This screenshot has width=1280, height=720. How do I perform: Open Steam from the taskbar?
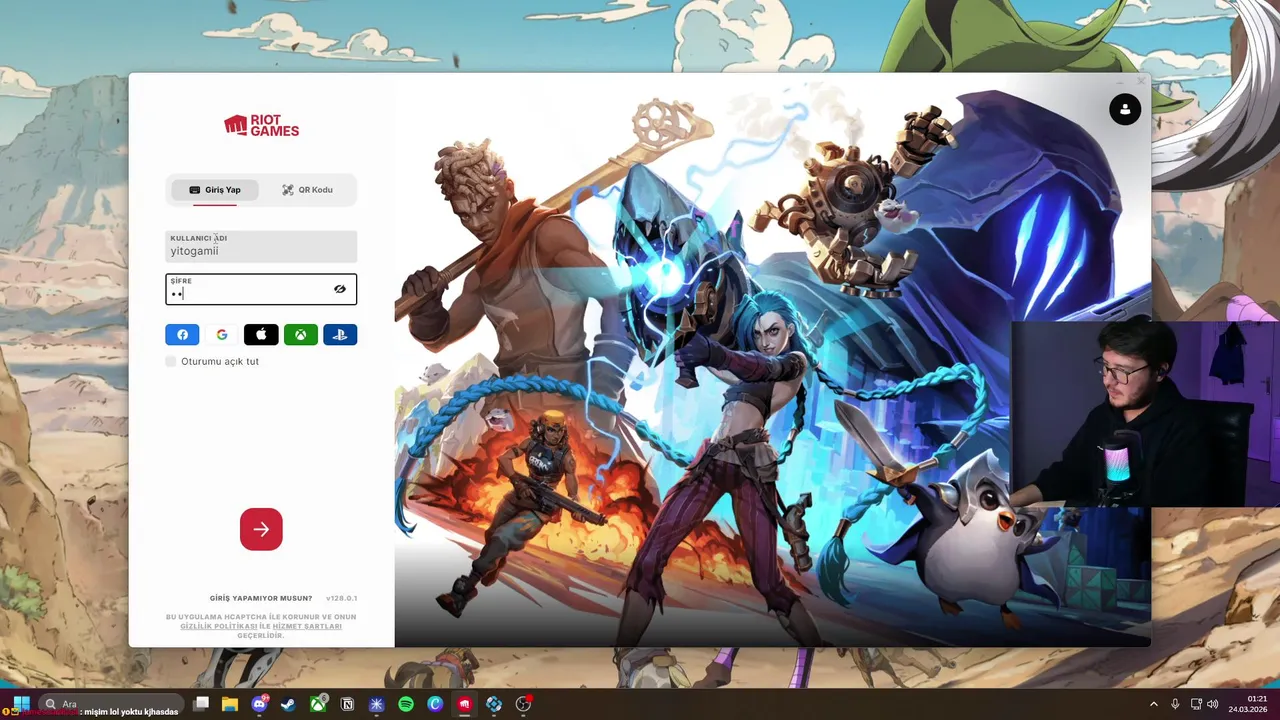[289, 704]
